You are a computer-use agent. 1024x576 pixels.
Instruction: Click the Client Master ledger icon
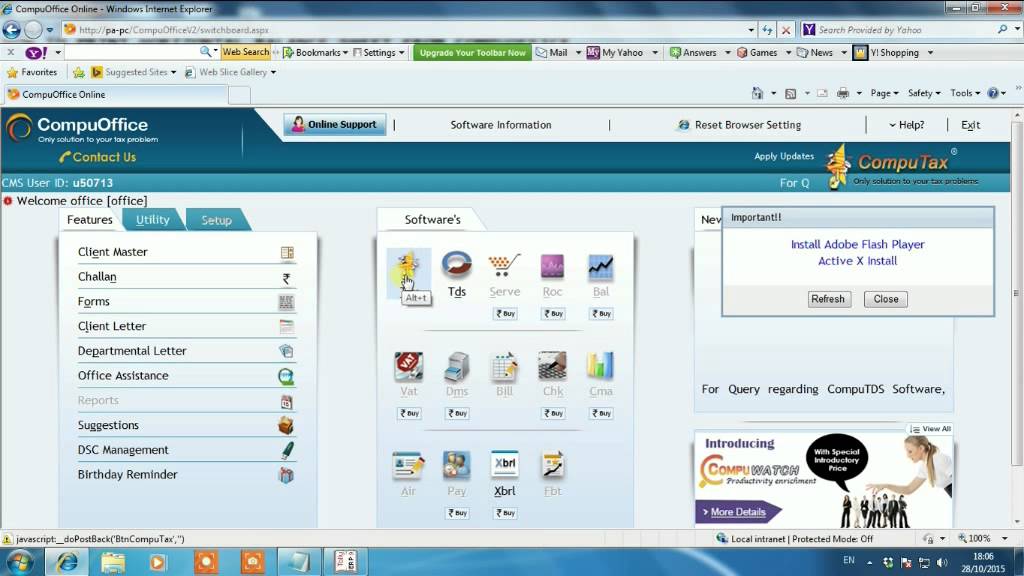(287, 252)
